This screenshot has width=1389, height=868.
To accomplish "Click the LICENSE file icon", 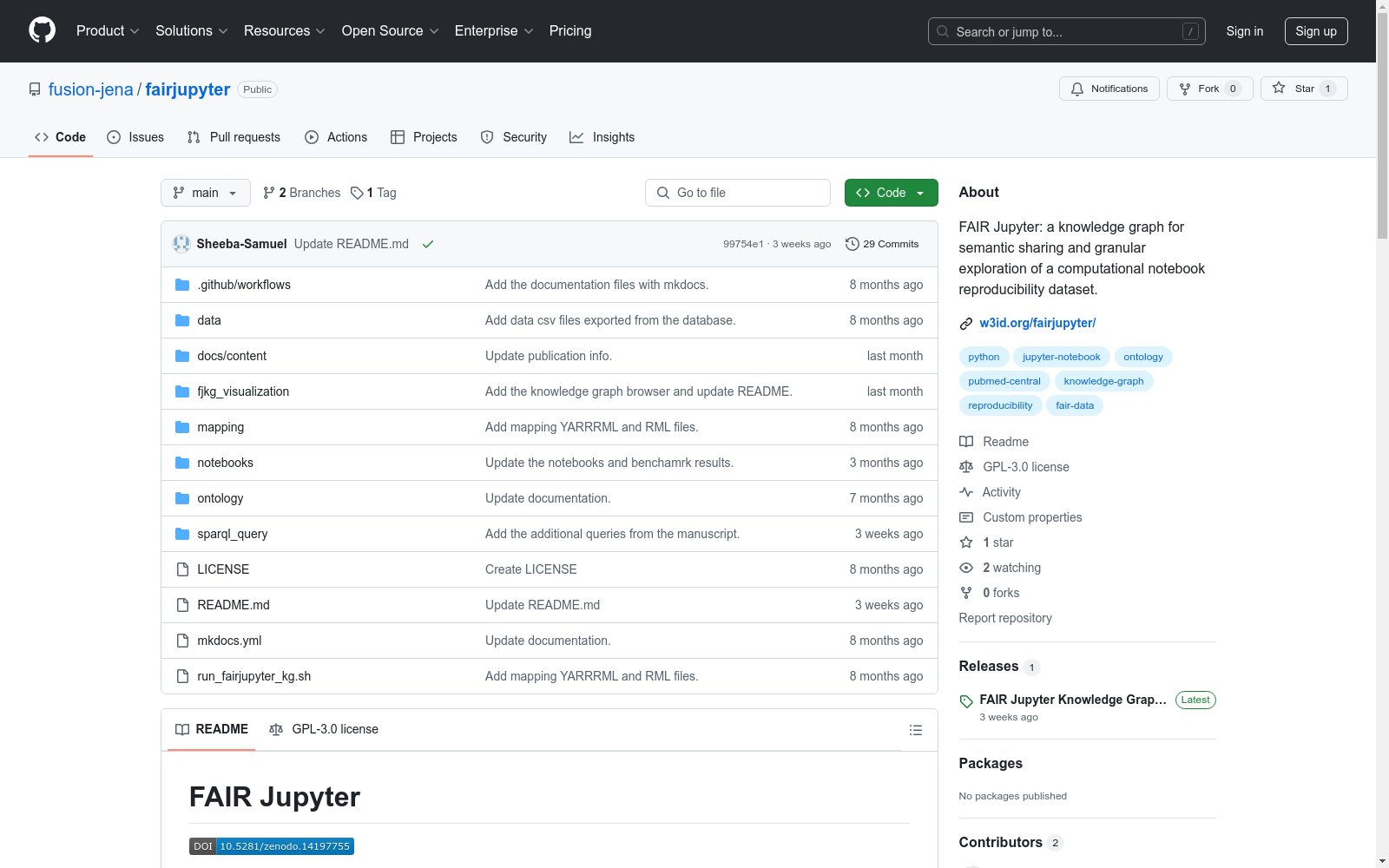I will 182,569.
